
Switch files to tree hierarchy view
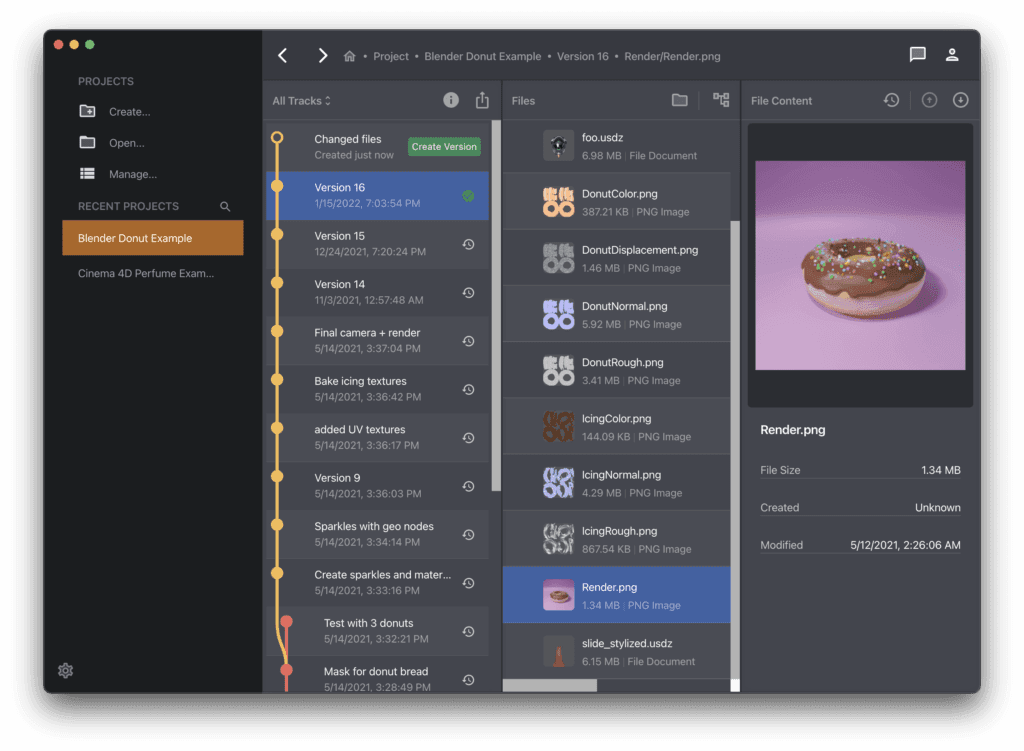pos(721,100)
